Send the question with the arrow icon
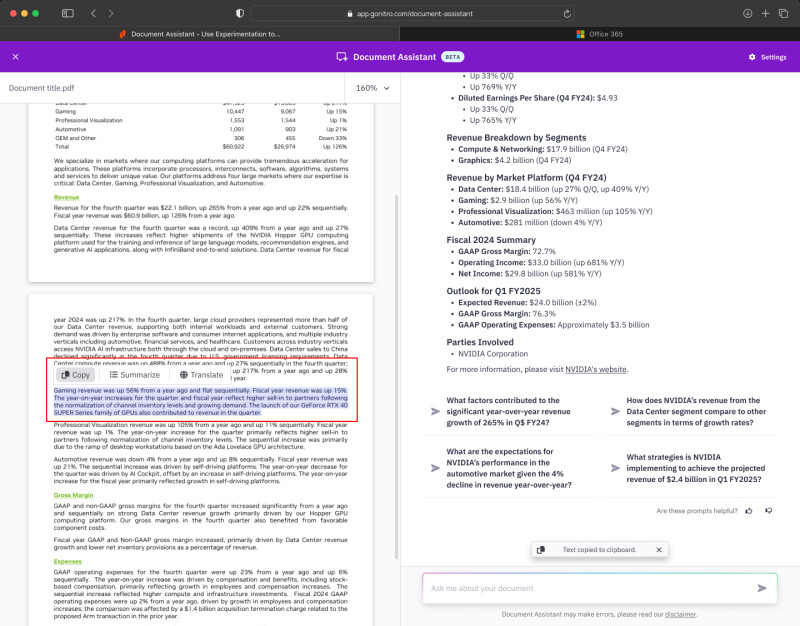The height and width of the screenshot is (626, 800). [x=762, y=588]
